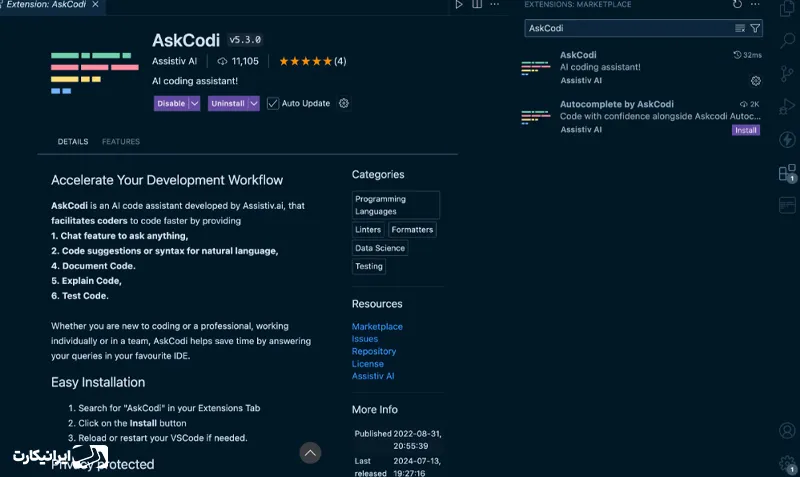Open the Accounts icon in the activity bar

coord(787,431)
